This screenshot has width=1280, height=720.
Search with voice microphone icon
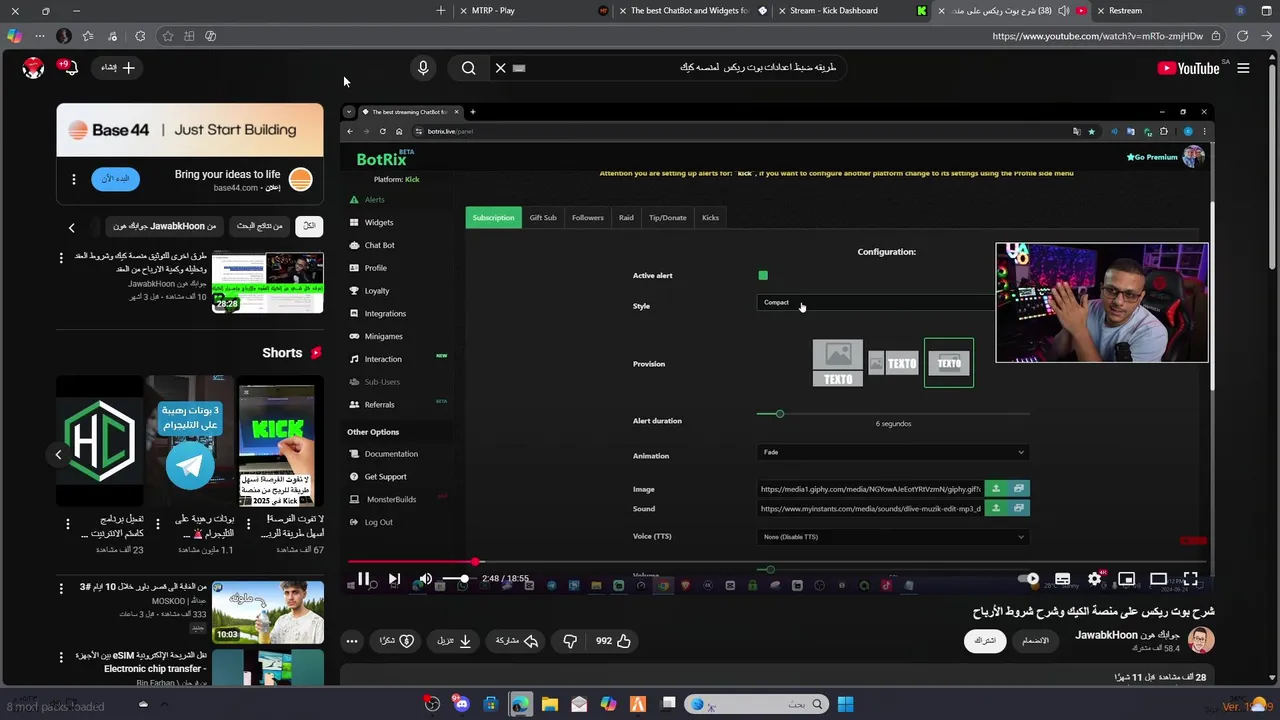coord(423,68)
